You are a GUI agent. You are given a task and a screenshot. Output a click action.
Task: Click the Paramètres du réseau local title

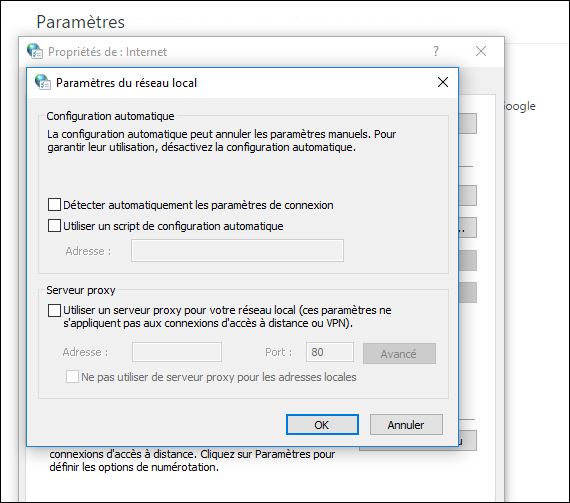click(126, 83)
